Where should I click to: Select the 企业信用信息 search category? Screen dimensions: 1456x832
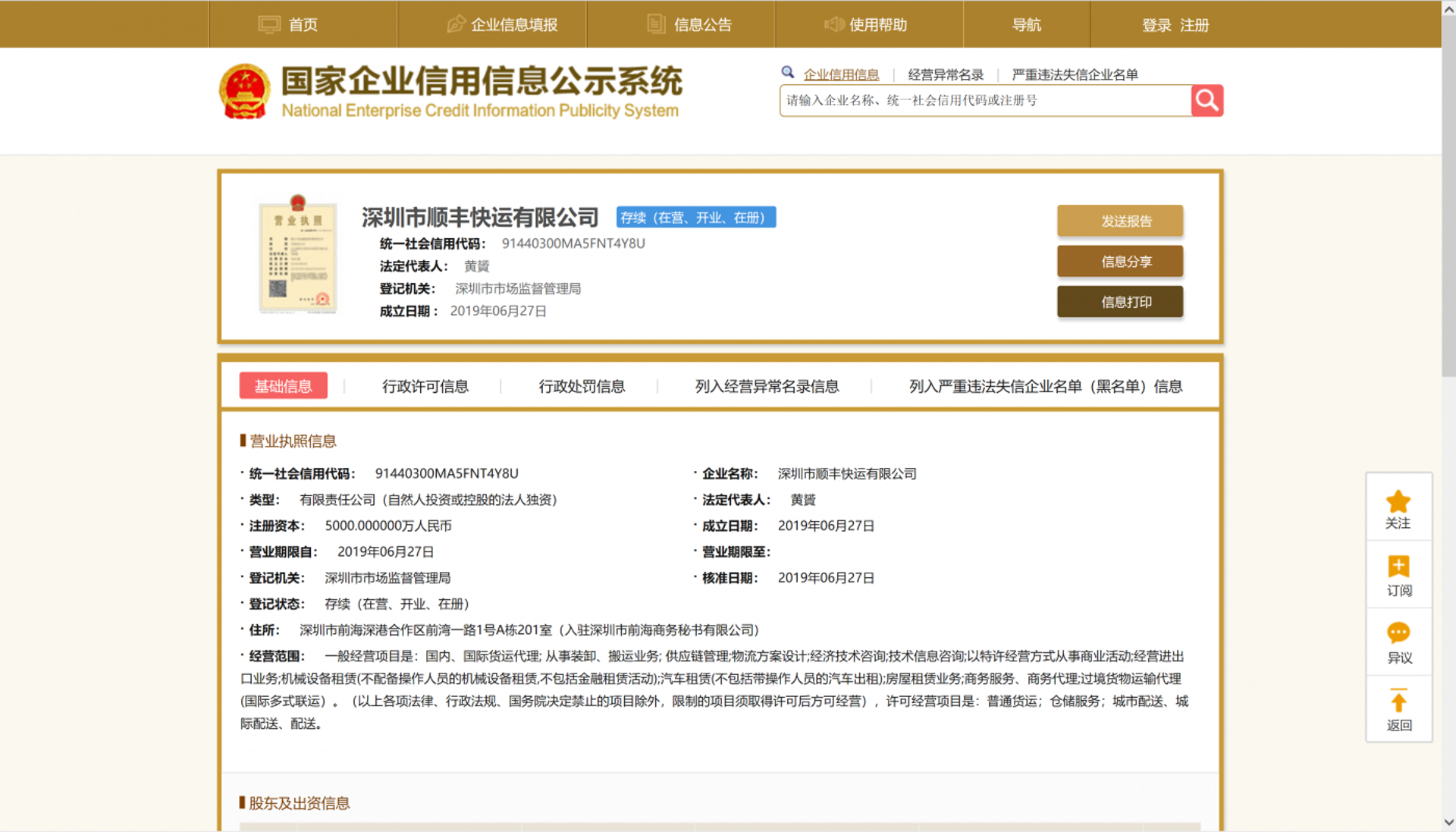tap(841, 74)
